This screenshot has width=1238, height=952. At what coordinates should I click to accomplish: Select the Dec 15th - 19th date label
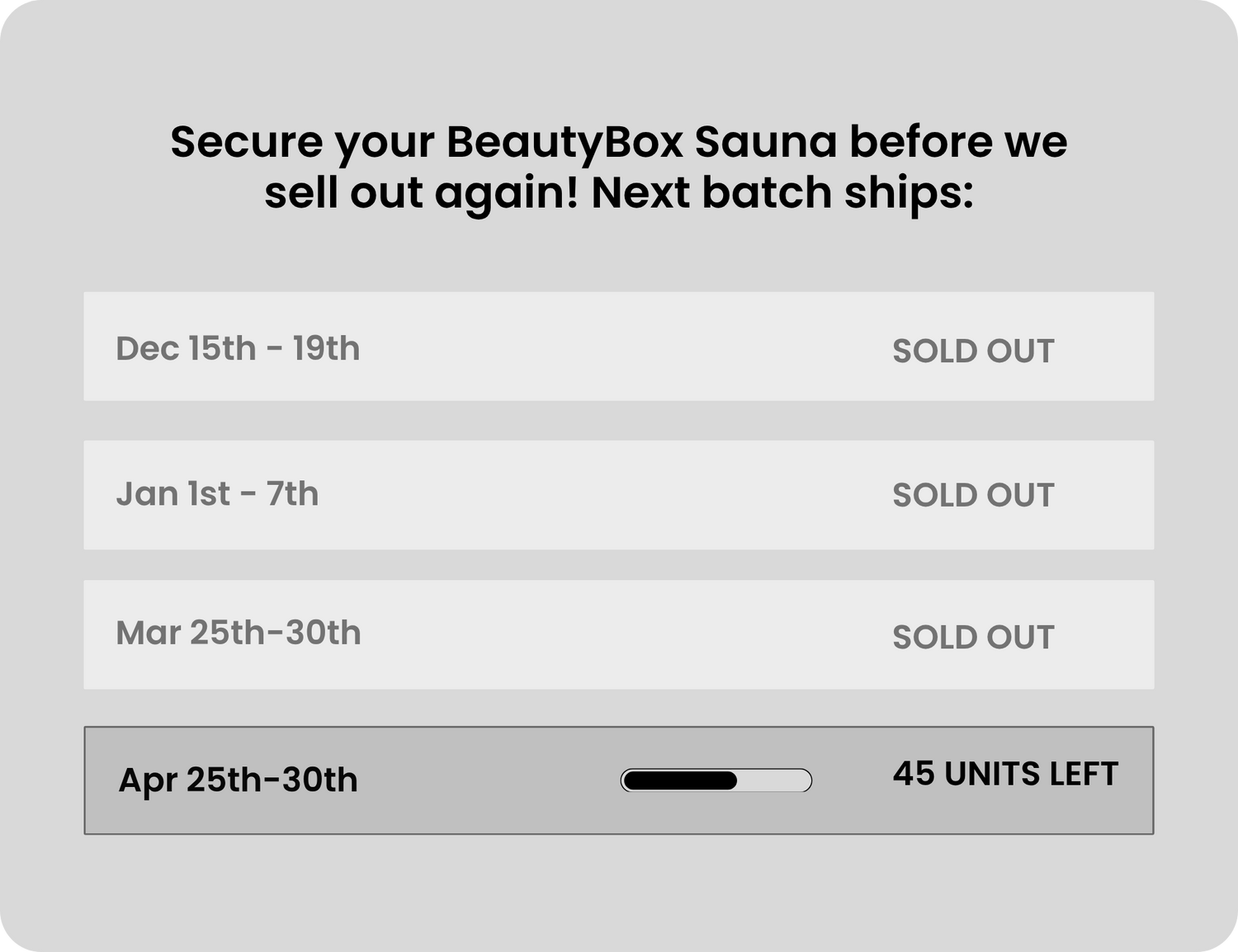238,349
